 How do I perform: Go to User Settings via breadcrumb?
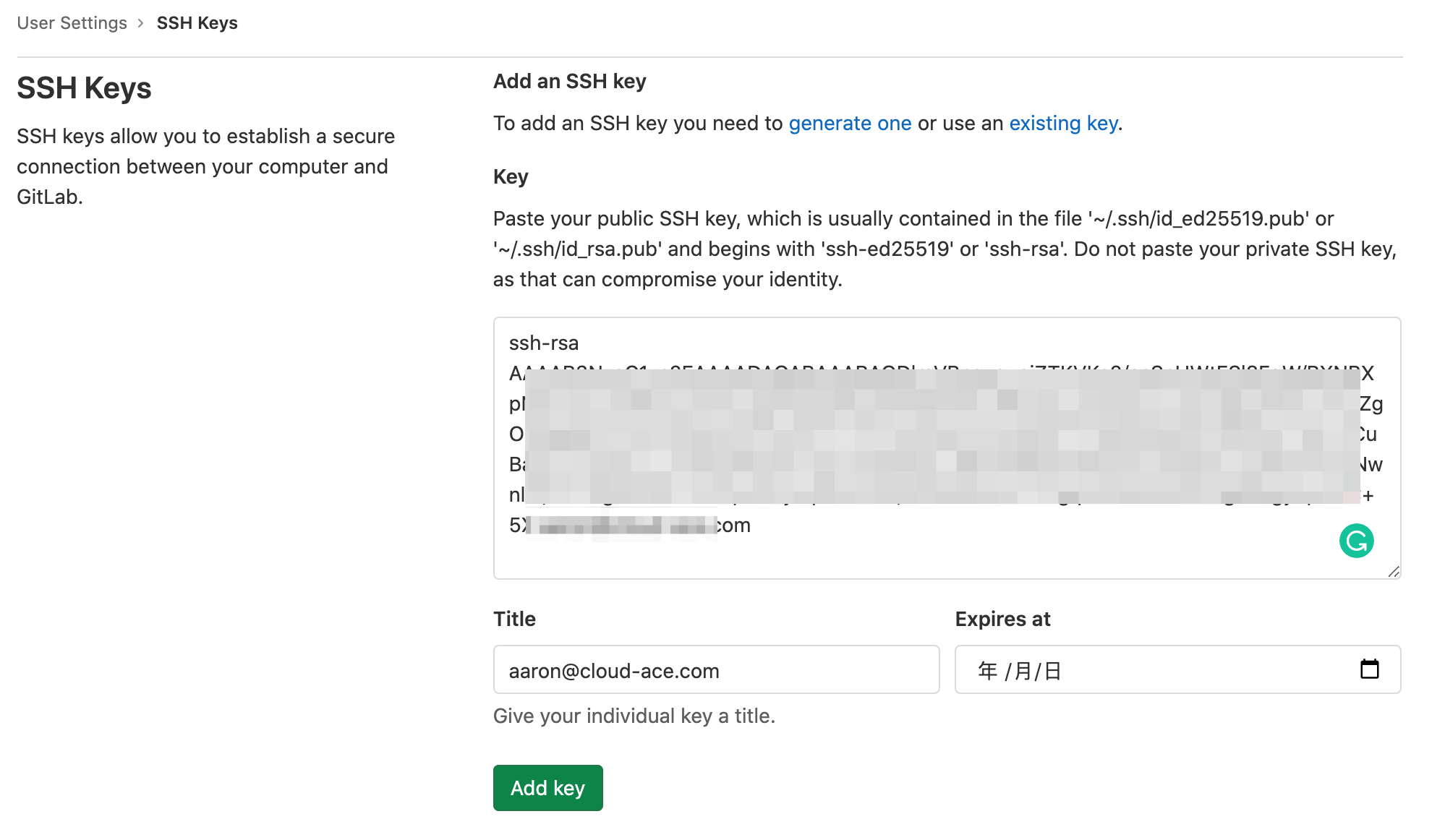pyautogui.click(x=72, y=23)
